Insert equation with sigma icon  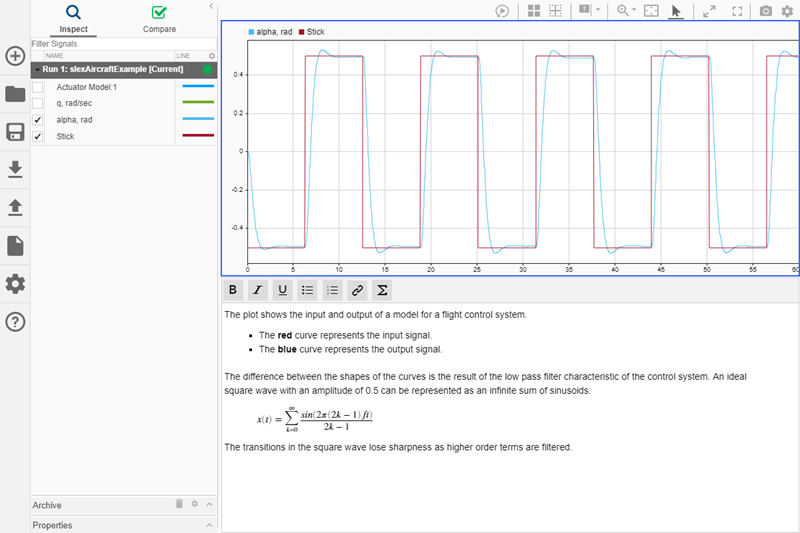(x=382, y=290)
